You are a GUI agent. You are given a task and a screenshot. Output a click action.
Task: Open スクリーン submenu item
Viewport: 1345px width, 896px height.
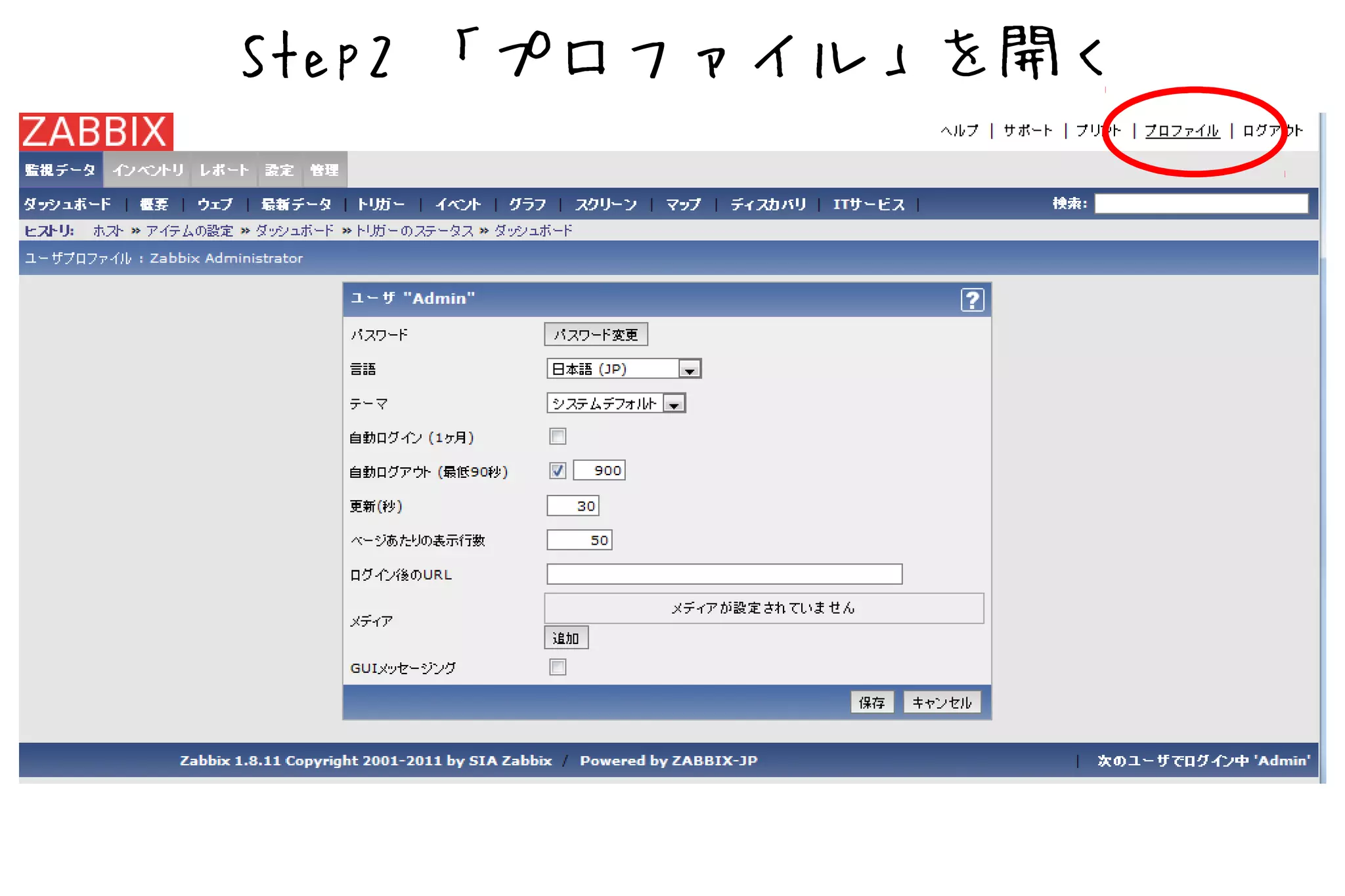click(x=606, y=204)
